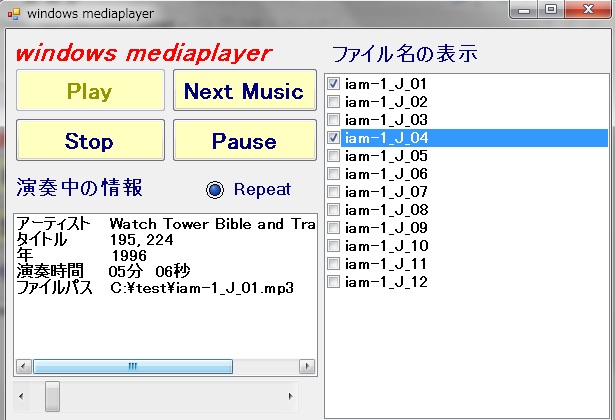The width and height of the screenshot is (615, 420).
Task: Click the Next Music button
Action: 245,91
